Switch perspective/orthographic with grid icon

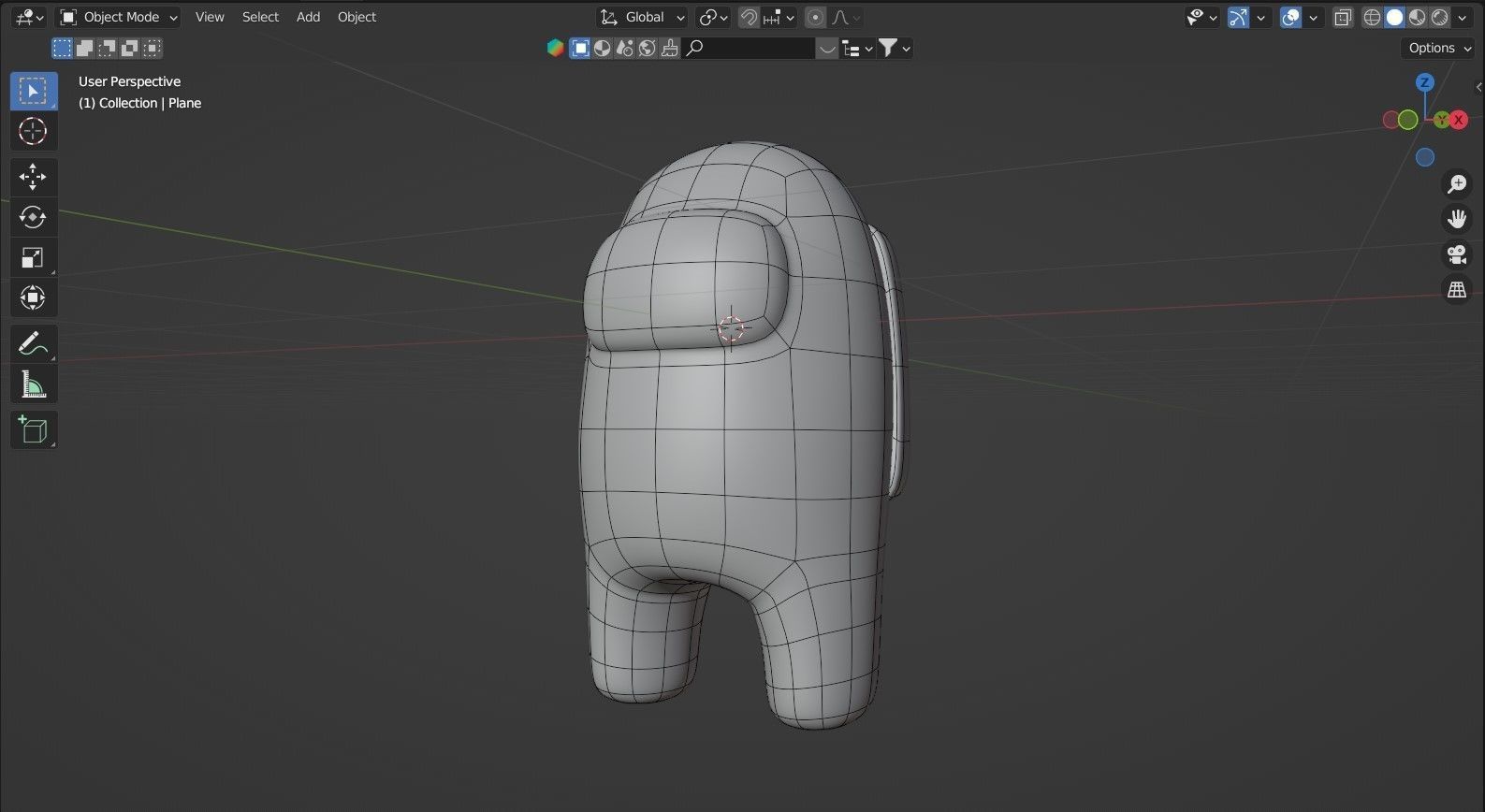[1457, 290]
